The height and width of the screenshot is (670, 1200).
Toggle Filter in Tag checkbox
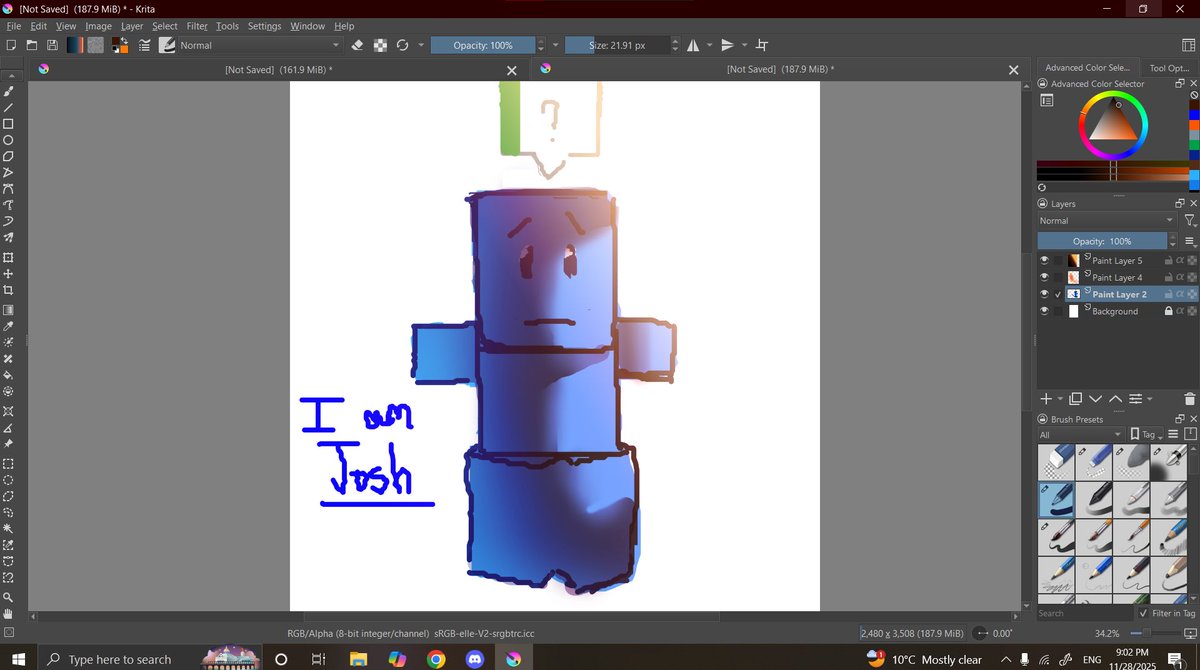pyautogui.click(x=1143, y=613)
